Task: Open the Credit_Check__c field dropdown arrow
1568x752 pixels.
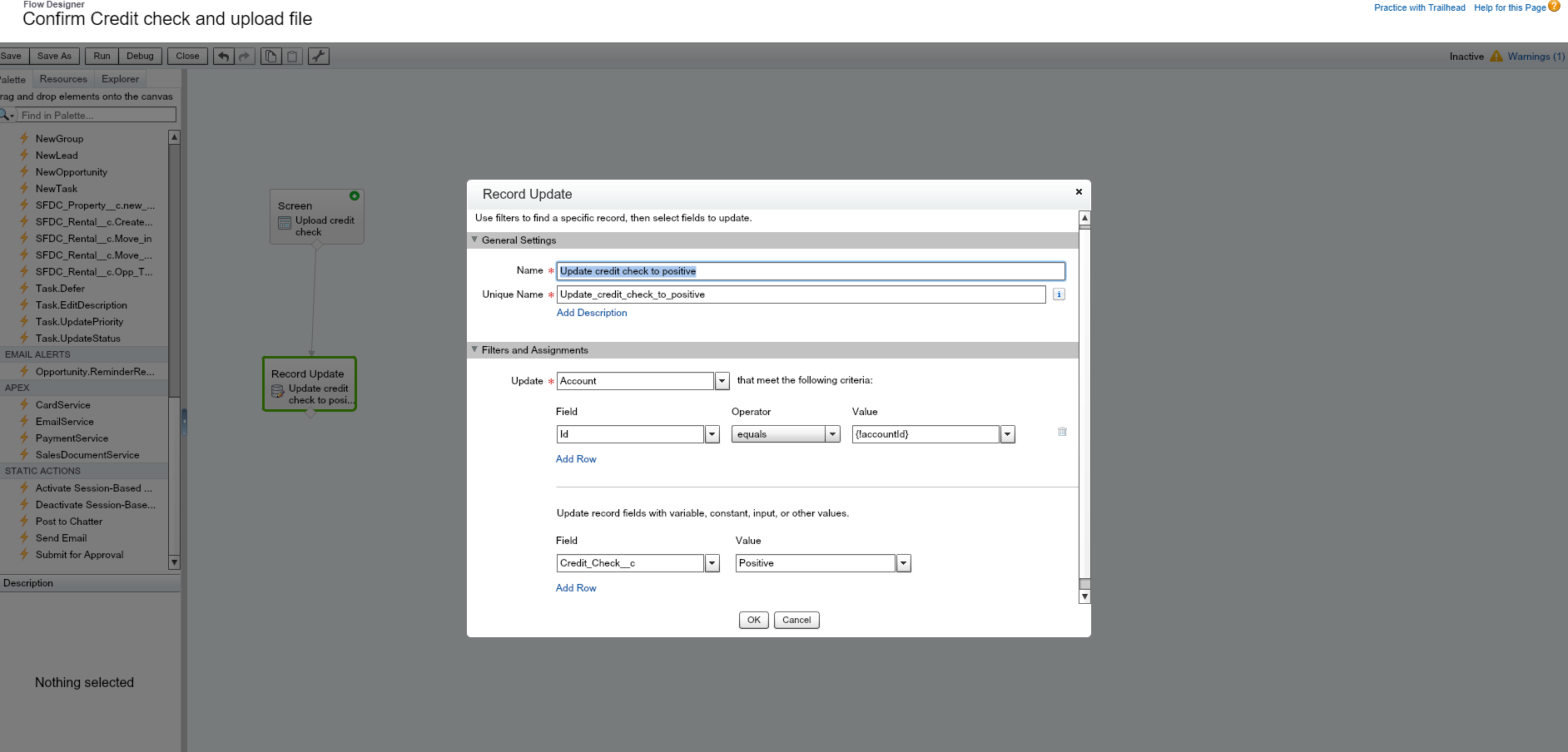Action: click(712, 563)
